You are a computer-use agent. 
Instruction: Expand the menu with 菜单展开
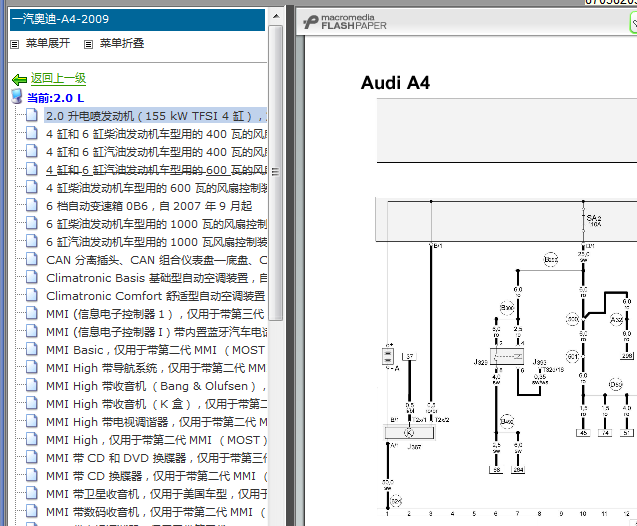[48, 43]
